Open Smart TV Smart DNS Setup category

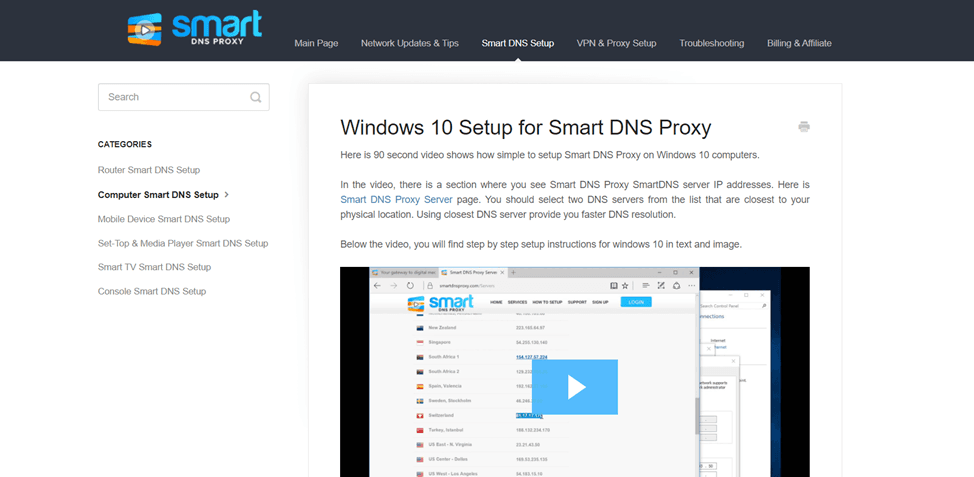[x=155, y=266]
